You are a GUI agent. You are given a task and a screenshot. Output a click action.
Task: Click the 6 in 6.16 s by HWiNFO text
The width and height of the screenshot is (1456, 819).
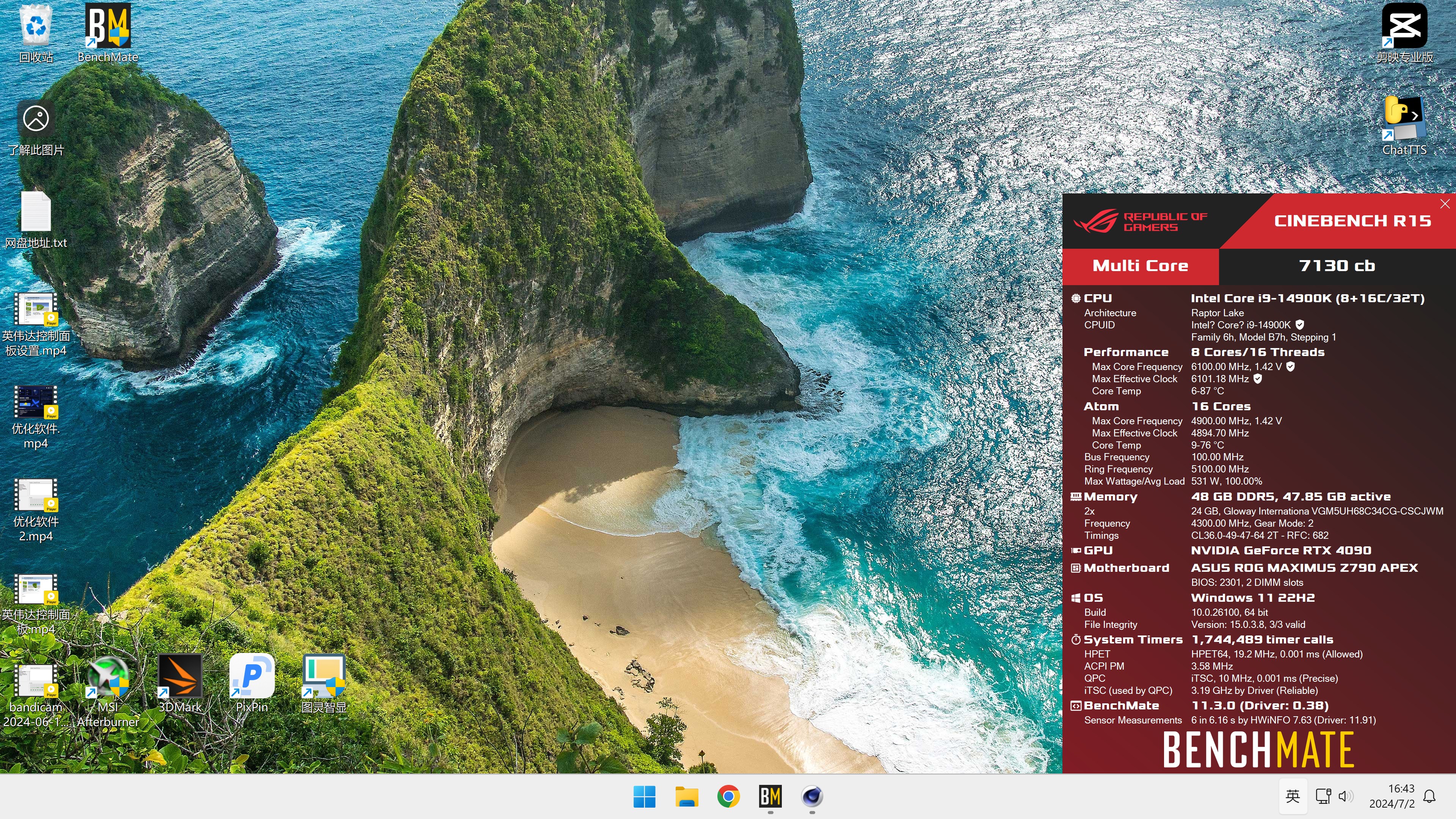point(1283,720)
